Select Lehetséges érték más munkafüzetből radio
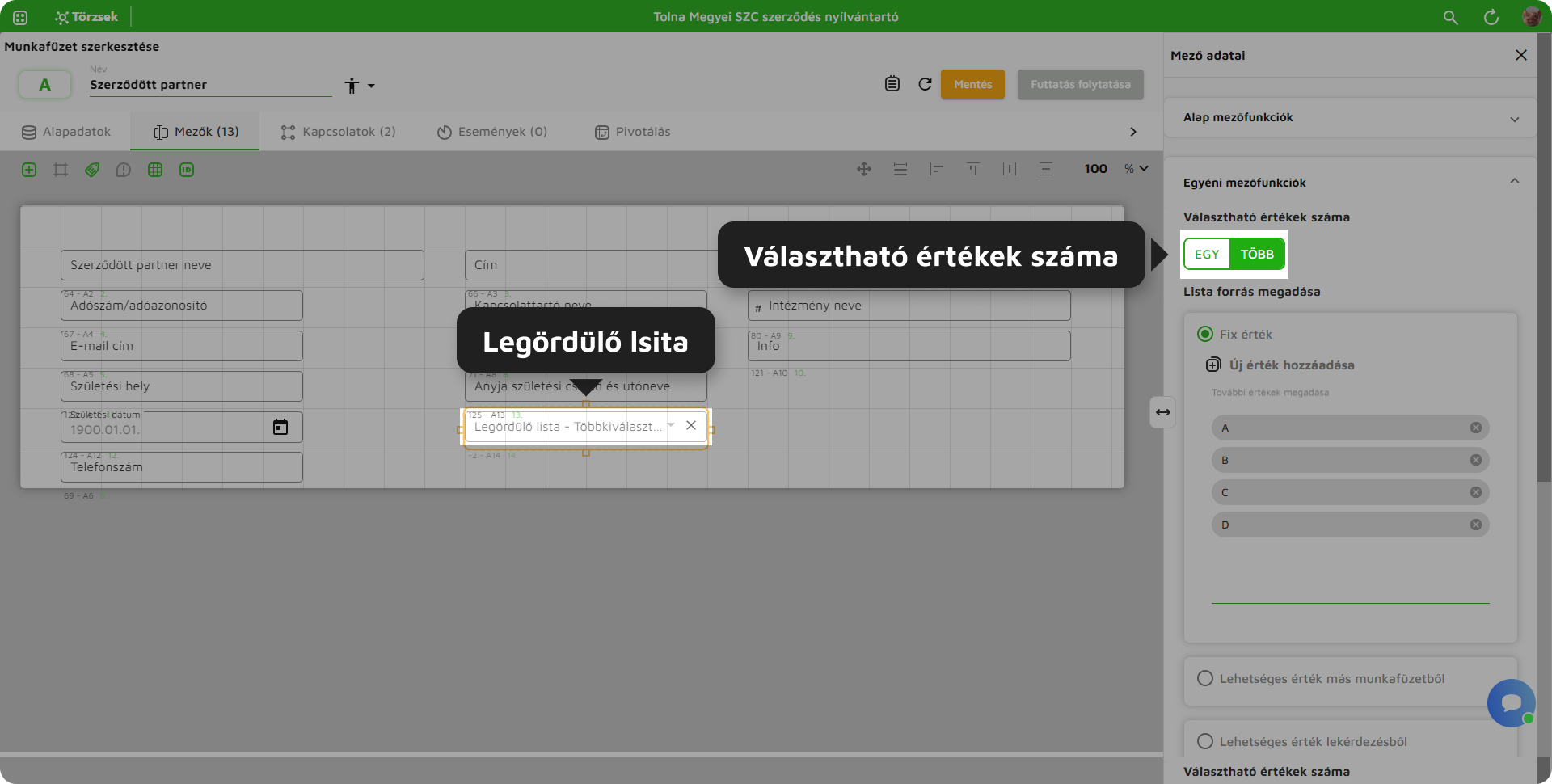Viewport: 1552px width, 784px height. [1205, 678]
